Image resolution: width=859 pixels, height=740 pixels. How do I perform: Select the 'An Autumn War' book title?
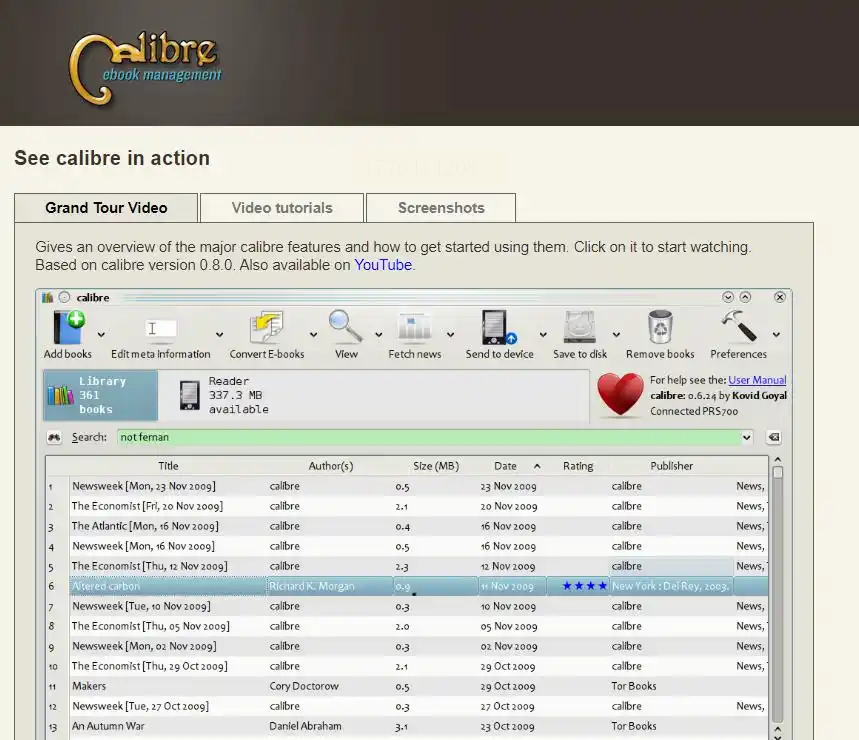(108, 726)
